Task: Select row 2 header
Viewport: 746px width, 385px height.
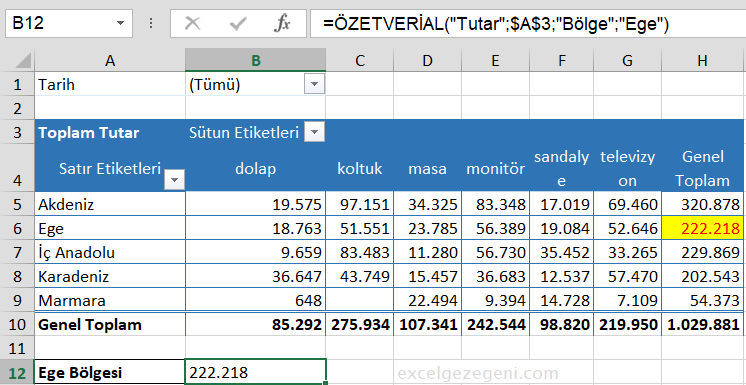Action: 17,108
